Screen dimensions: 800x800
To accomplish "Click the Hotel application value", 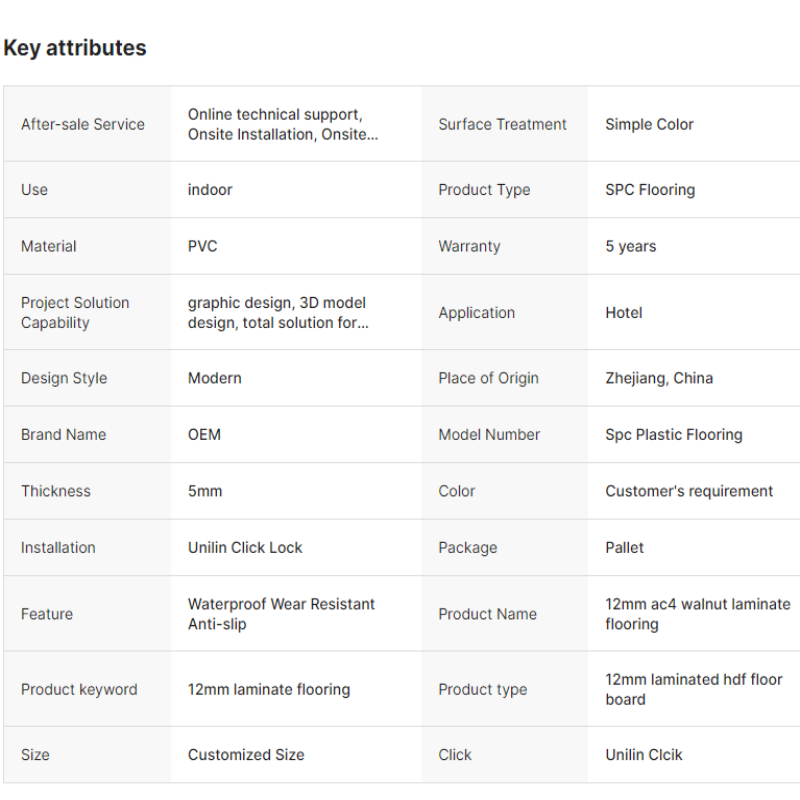I will coord(623,313).
